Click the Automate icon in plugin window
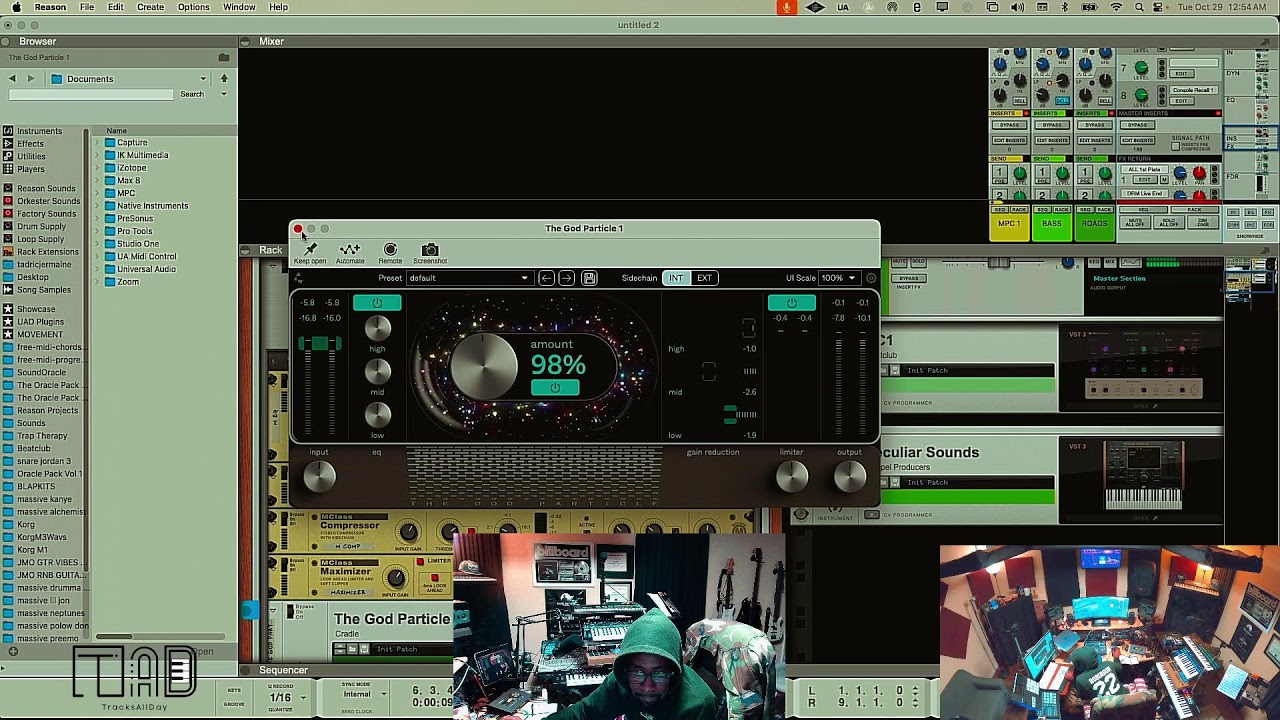Image resolution: width=1280 pixels, height=720 pixels. coord(350,250)
